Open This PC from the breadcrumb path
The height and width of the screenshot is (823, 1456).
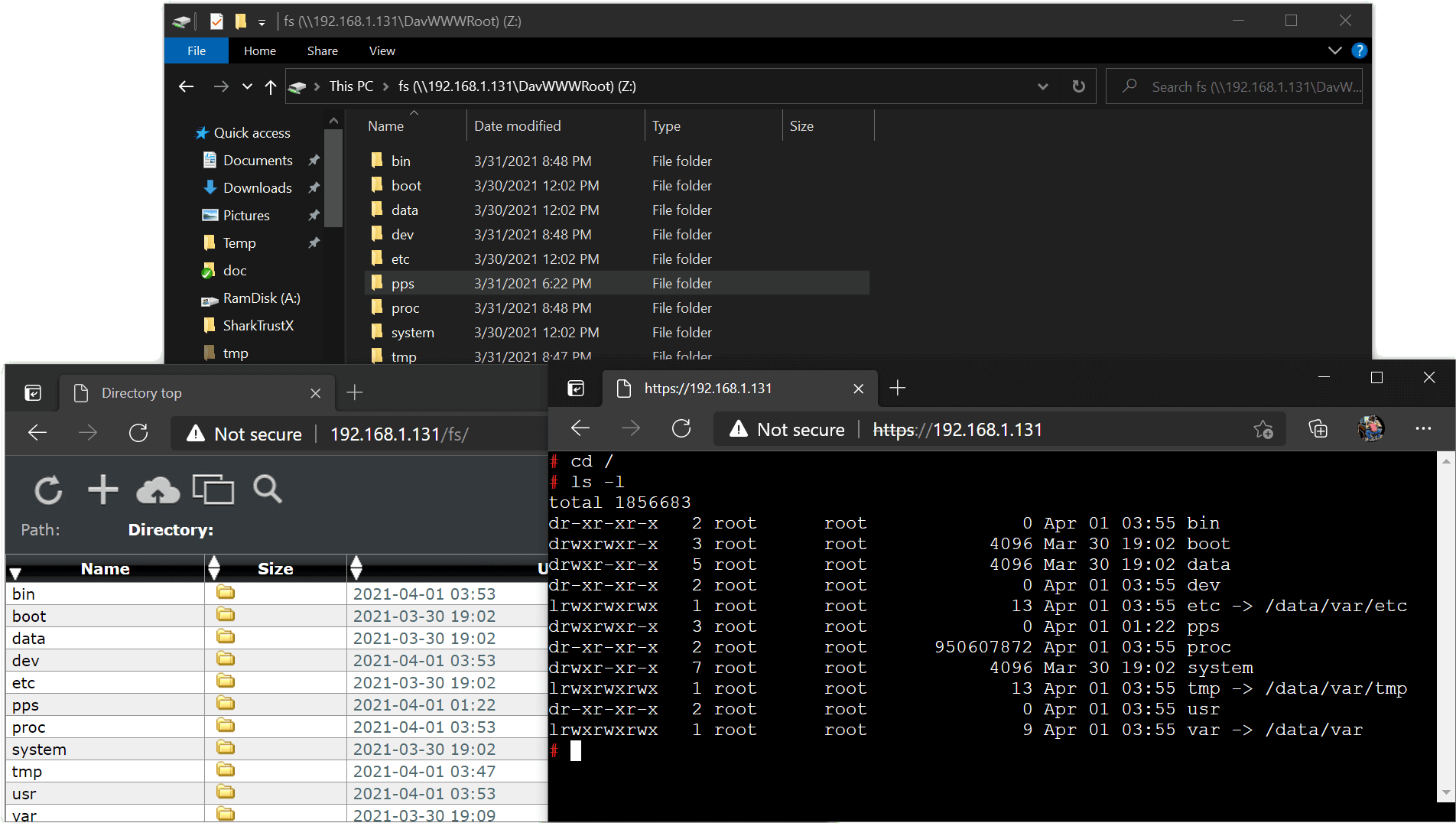coord(350,86)
